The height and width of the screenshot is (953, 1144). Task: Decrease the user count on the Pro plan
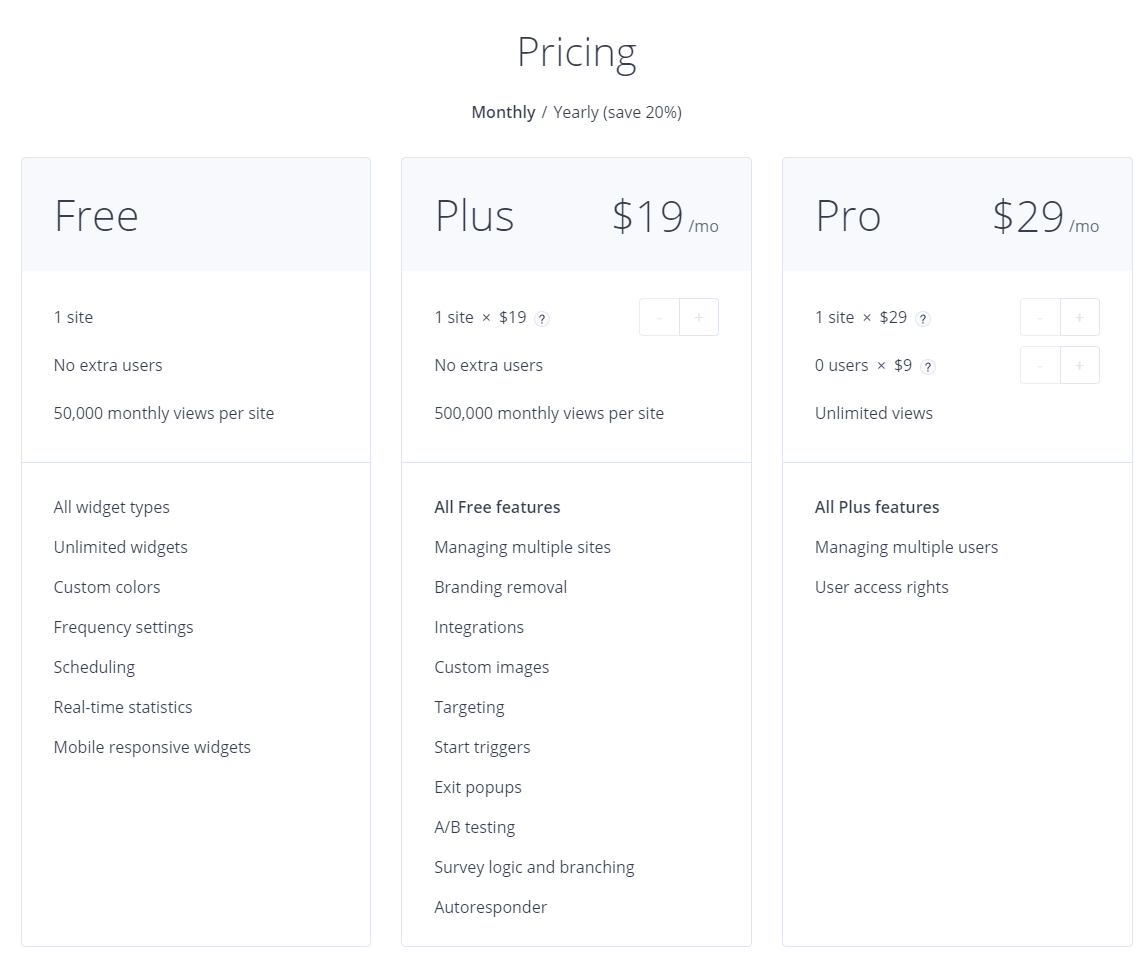1040,365
